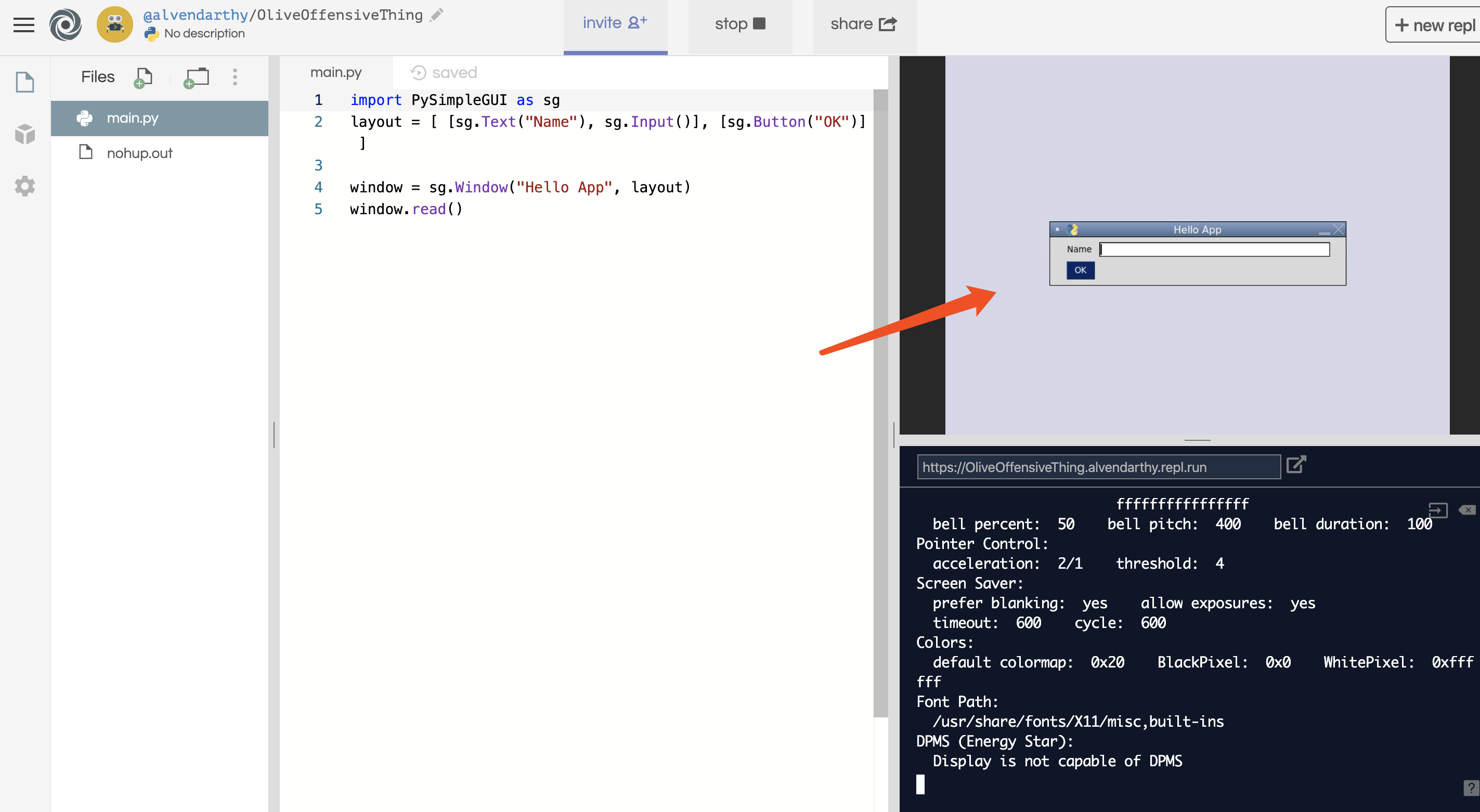
Task: Add a new folder icon
Action: [196, 77]
